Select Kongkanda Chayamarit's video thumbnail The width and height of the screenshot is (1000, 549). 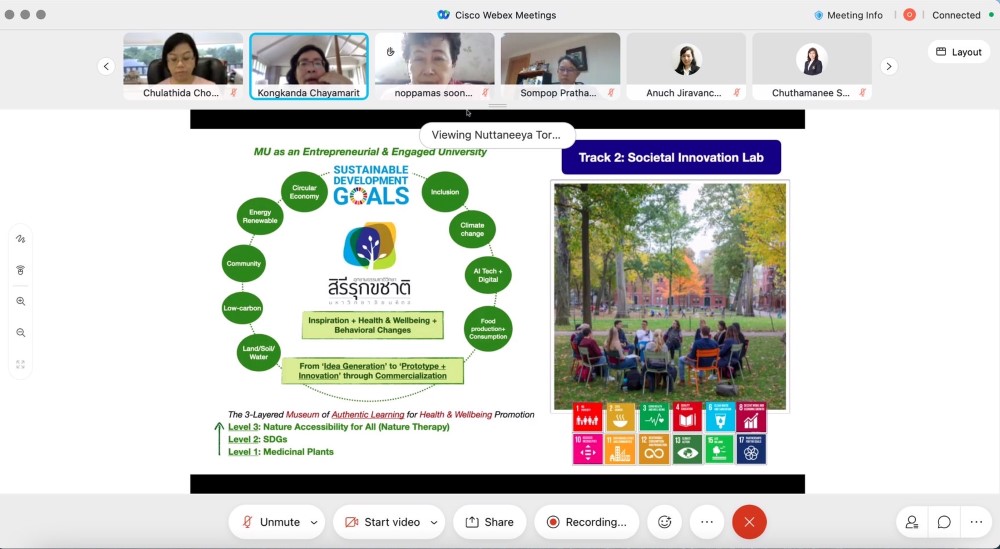(x=309, y=66)
